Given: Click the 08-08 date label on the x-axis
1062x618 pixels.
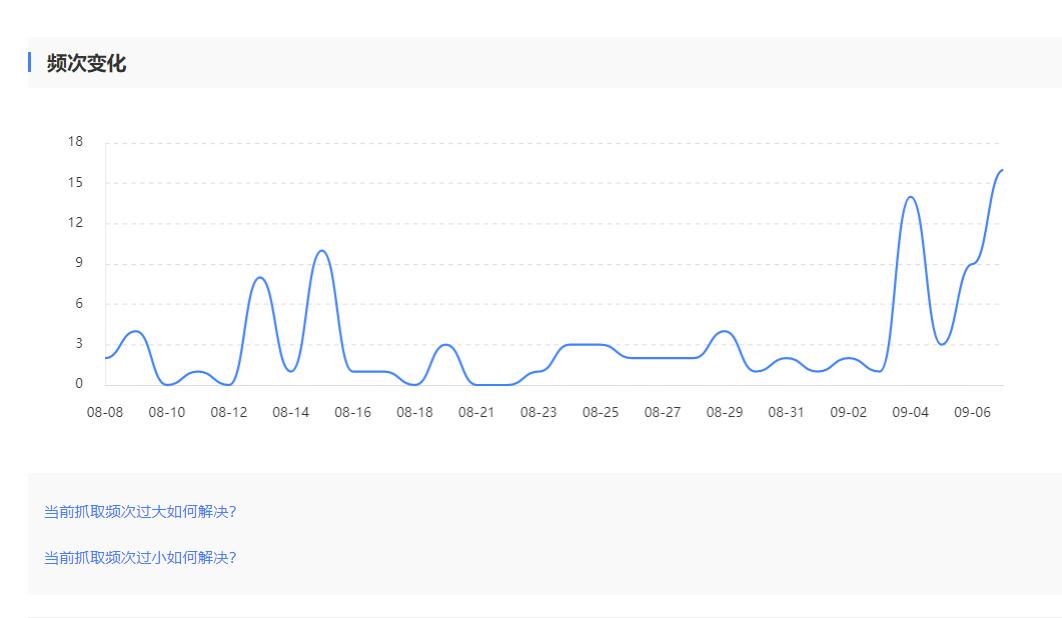Looking at the screenshot, I should [x=105, y=412].
